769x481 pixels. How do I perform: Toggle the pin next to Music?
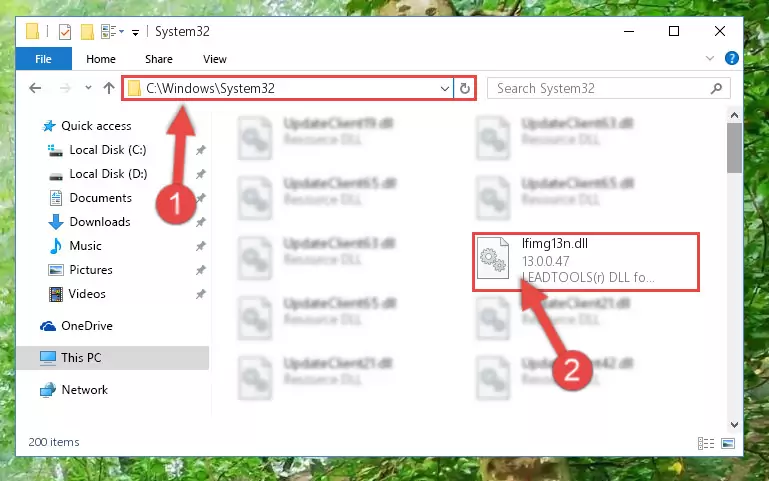pyautogui.click(x=201, y=246)
